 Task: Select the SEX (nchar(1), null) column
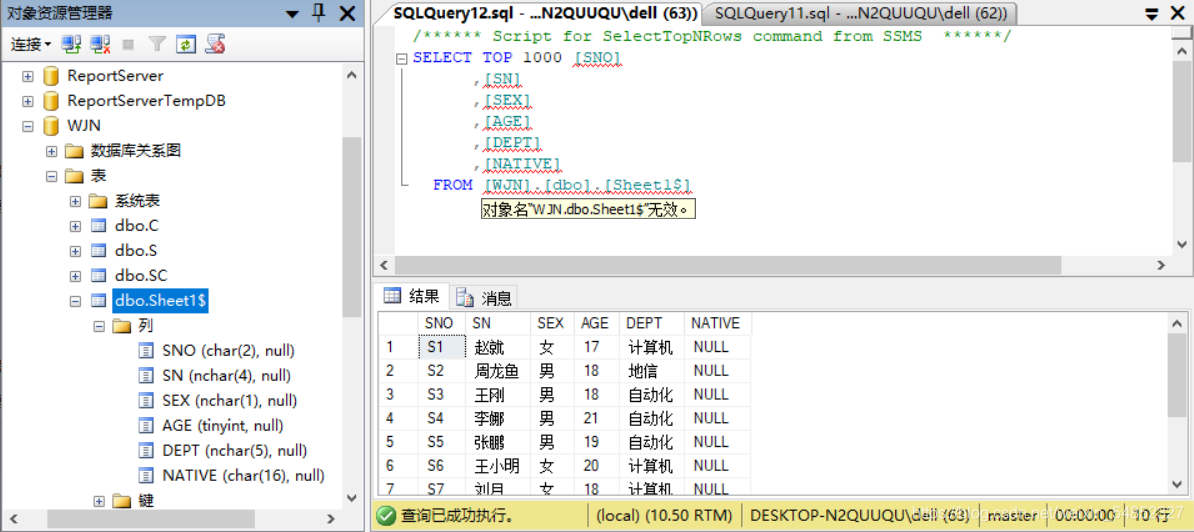229,400
